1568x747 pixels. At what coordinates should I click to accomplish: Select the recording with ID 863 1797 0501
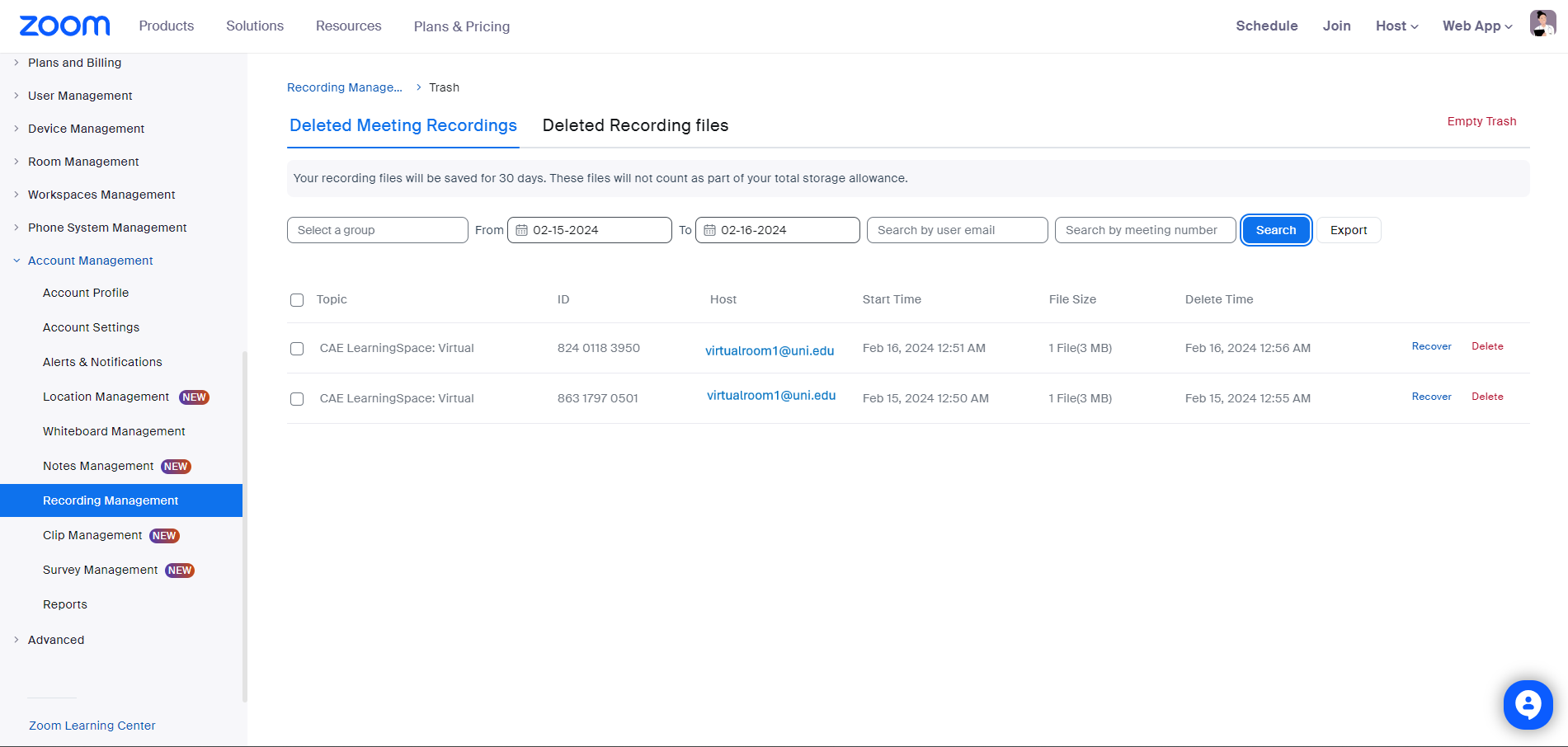point(297,399)
